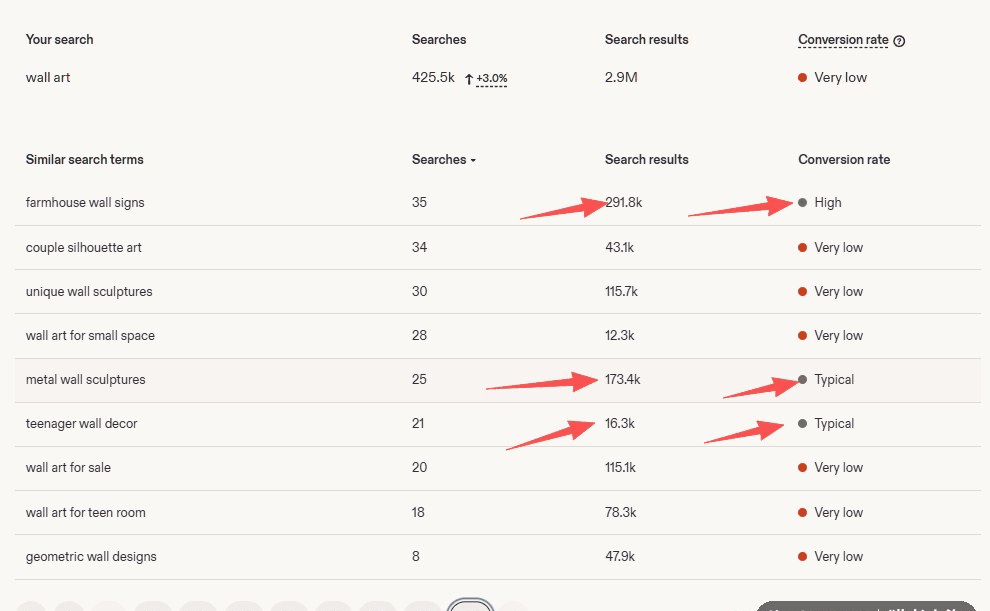
Task: Click the upward trend arrow beside 425.5k
Action: [469, 79]
